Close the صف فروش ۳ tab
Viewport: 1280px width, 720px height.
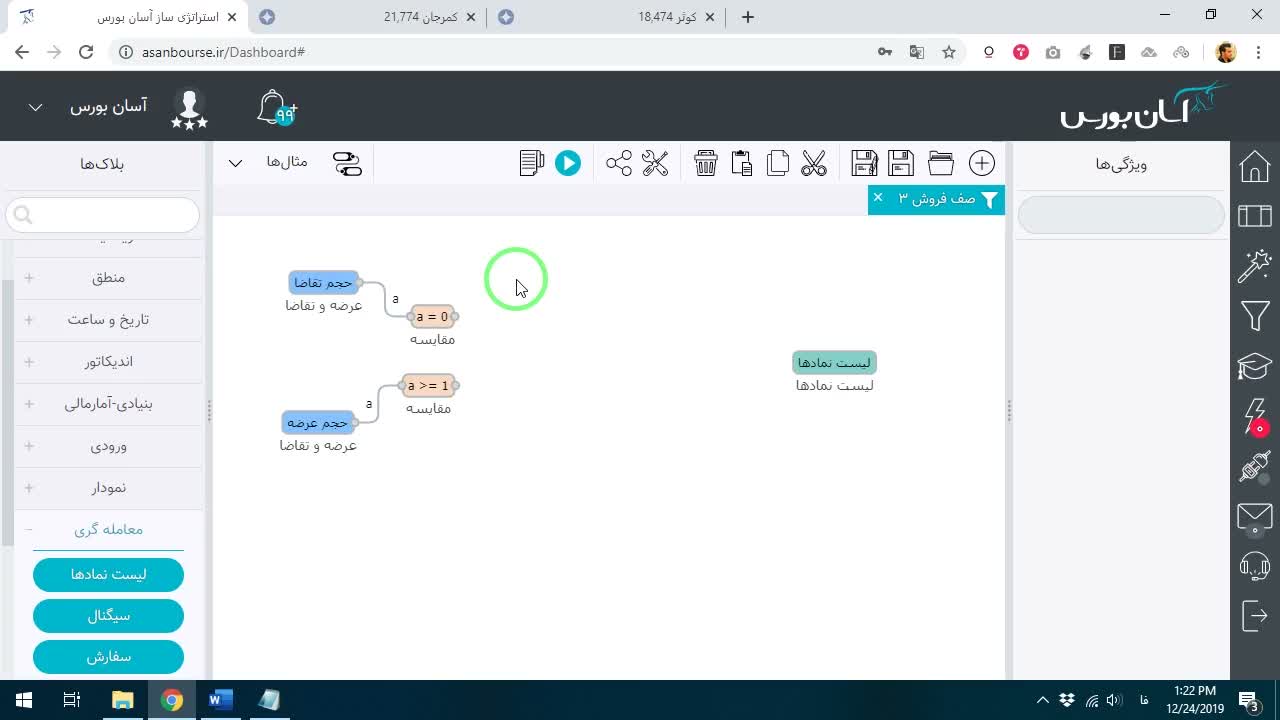[878, 198]
